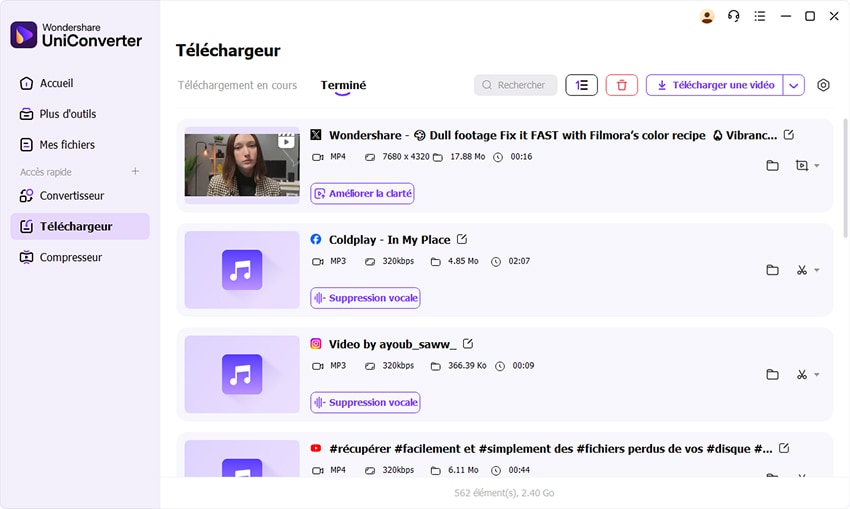Open the user account profile icon
This screenshot has width=850, height=509.
point(706,16)
